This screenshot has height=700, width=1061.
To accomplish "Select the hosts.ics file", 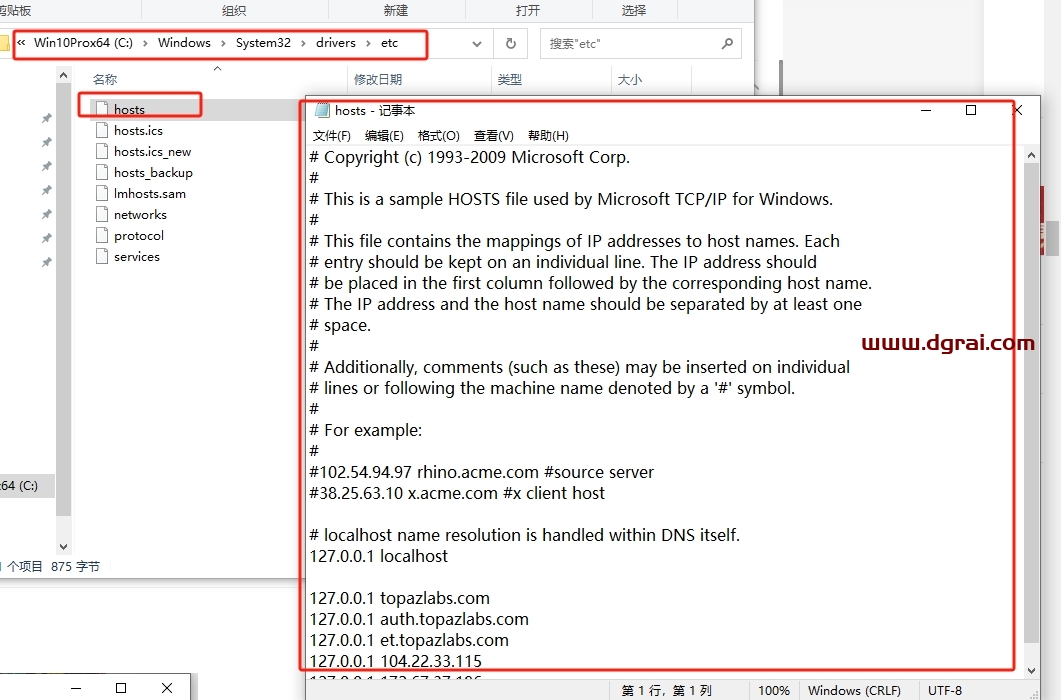I will [138, 130].
